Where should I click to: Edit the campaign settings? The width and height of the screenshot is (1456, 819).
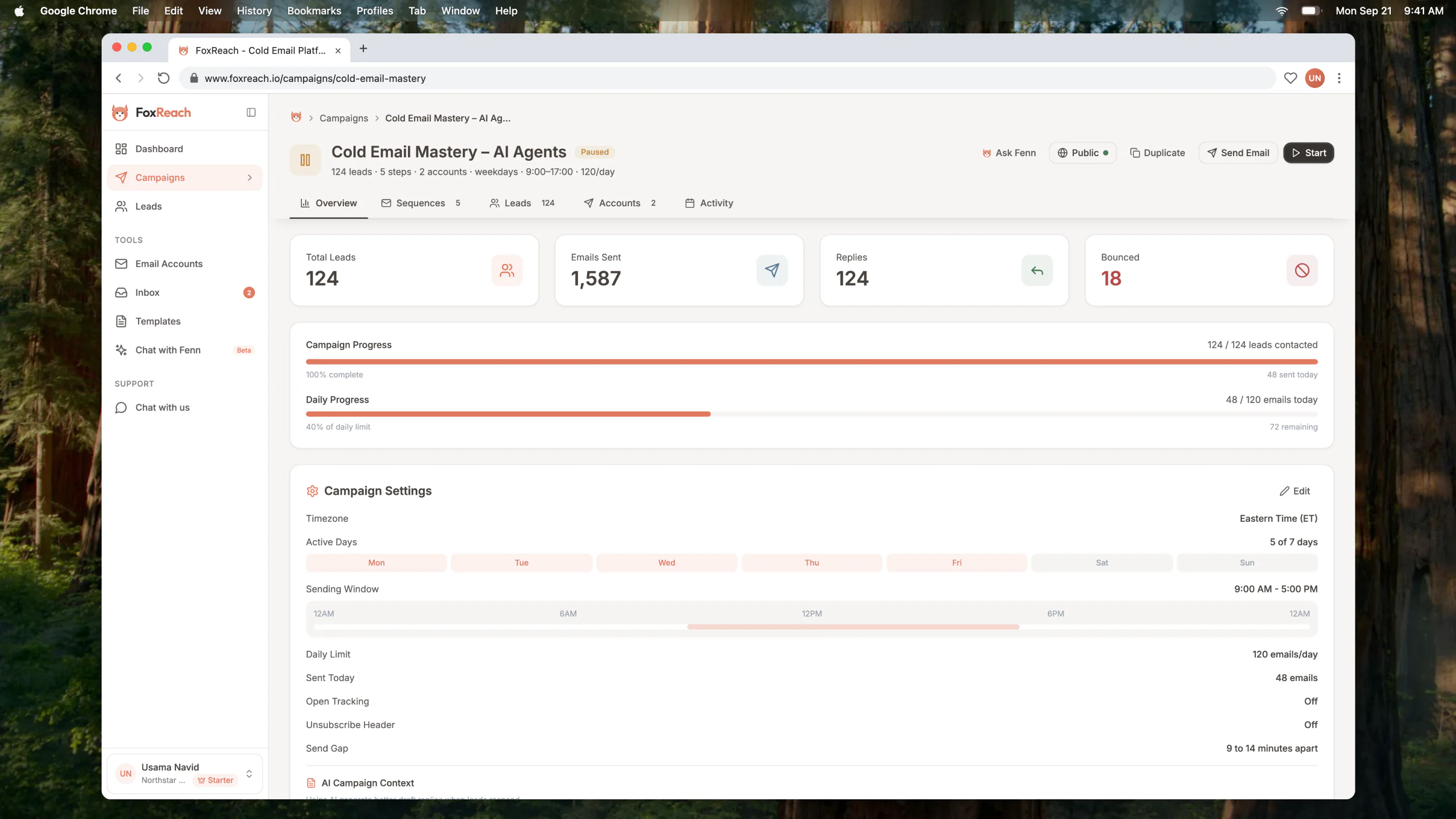pos(1295,490)
